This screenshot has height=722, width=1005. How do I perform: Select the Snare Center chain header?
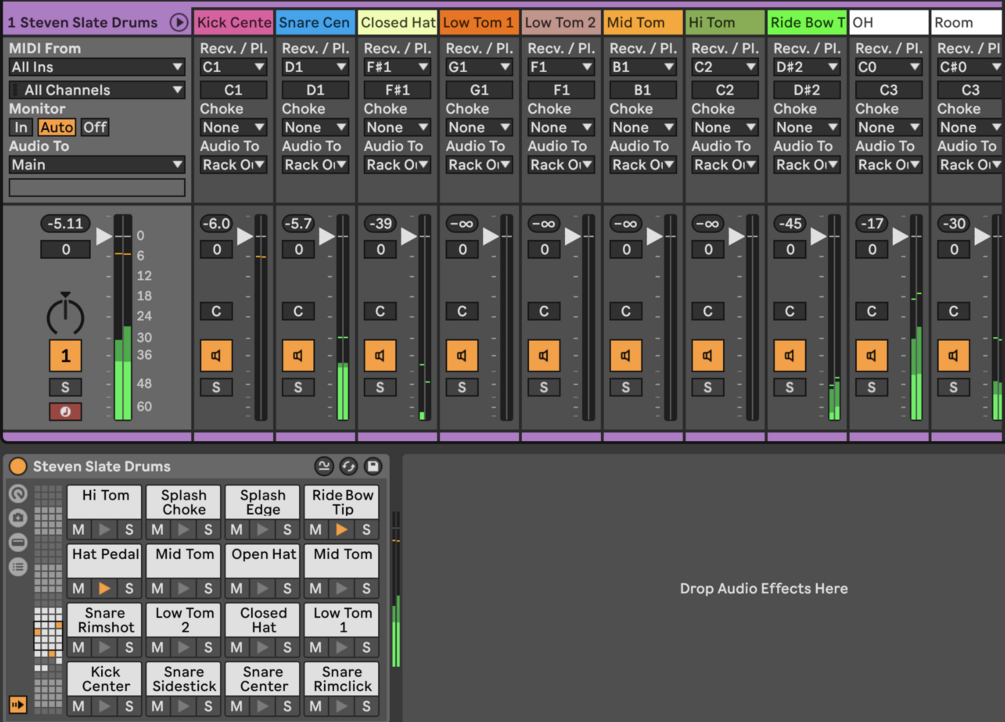315,22
